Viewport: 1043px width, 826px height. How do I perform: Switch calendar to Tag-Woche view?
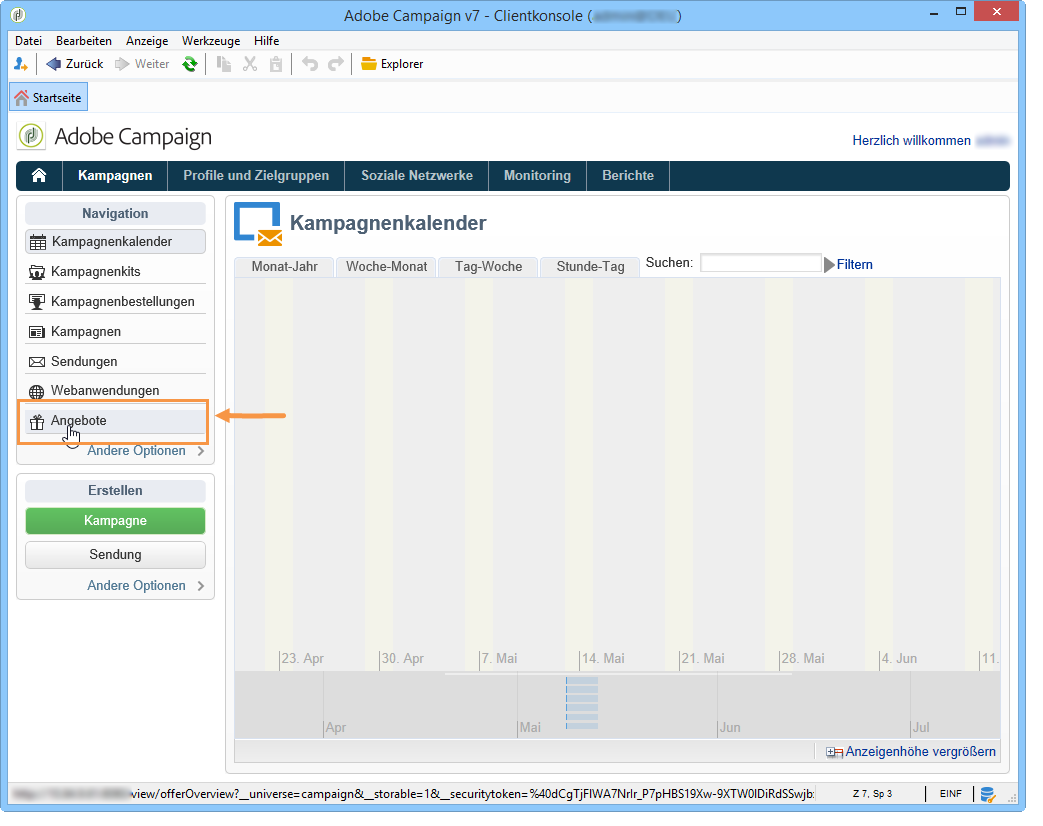[488, 267]
